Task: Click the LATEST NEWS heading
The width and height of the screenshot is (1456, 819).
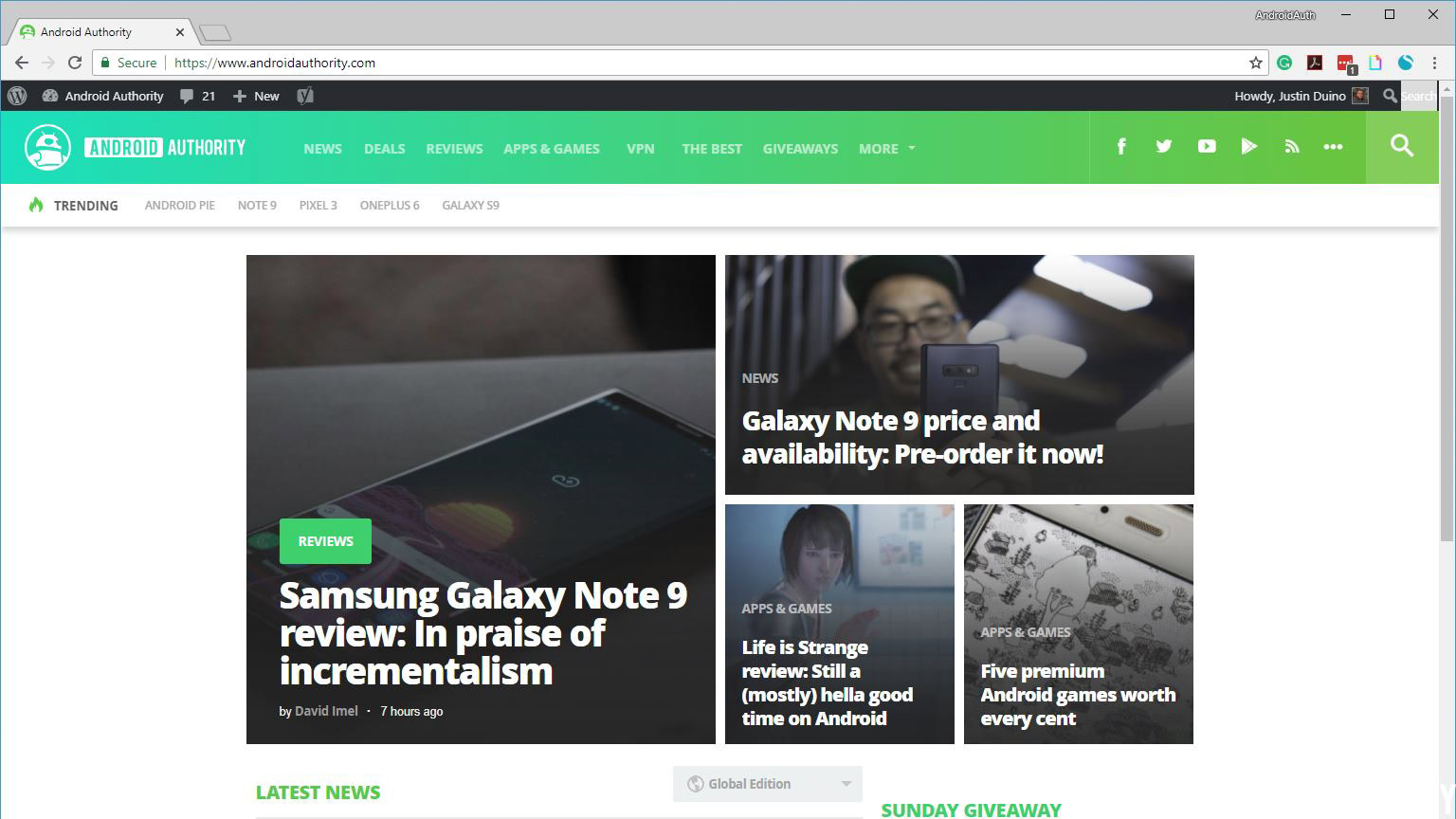Action: click(x=318, y=792)
